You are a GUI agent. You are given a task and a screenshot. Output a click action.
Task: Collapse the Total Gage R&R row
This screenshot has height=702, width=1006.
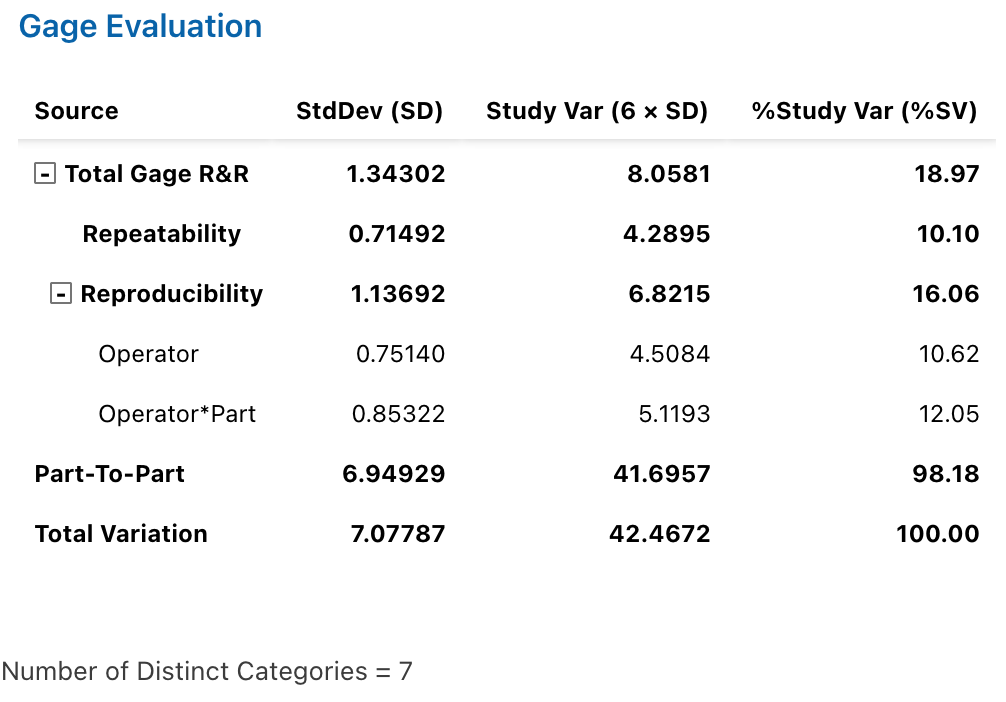(44, 174)
